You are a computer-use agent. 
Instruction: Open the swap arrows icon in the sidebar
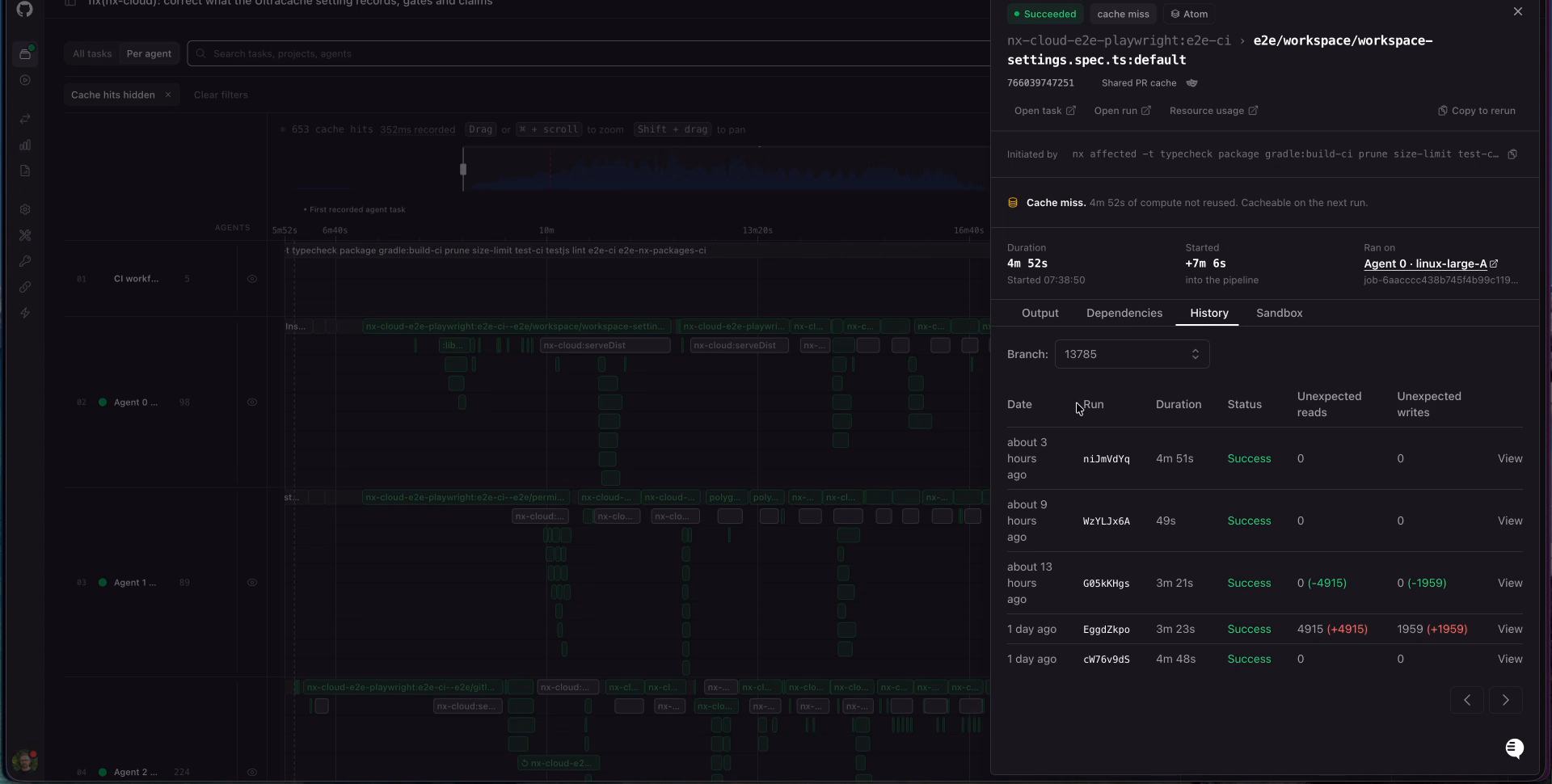point(25,119)
